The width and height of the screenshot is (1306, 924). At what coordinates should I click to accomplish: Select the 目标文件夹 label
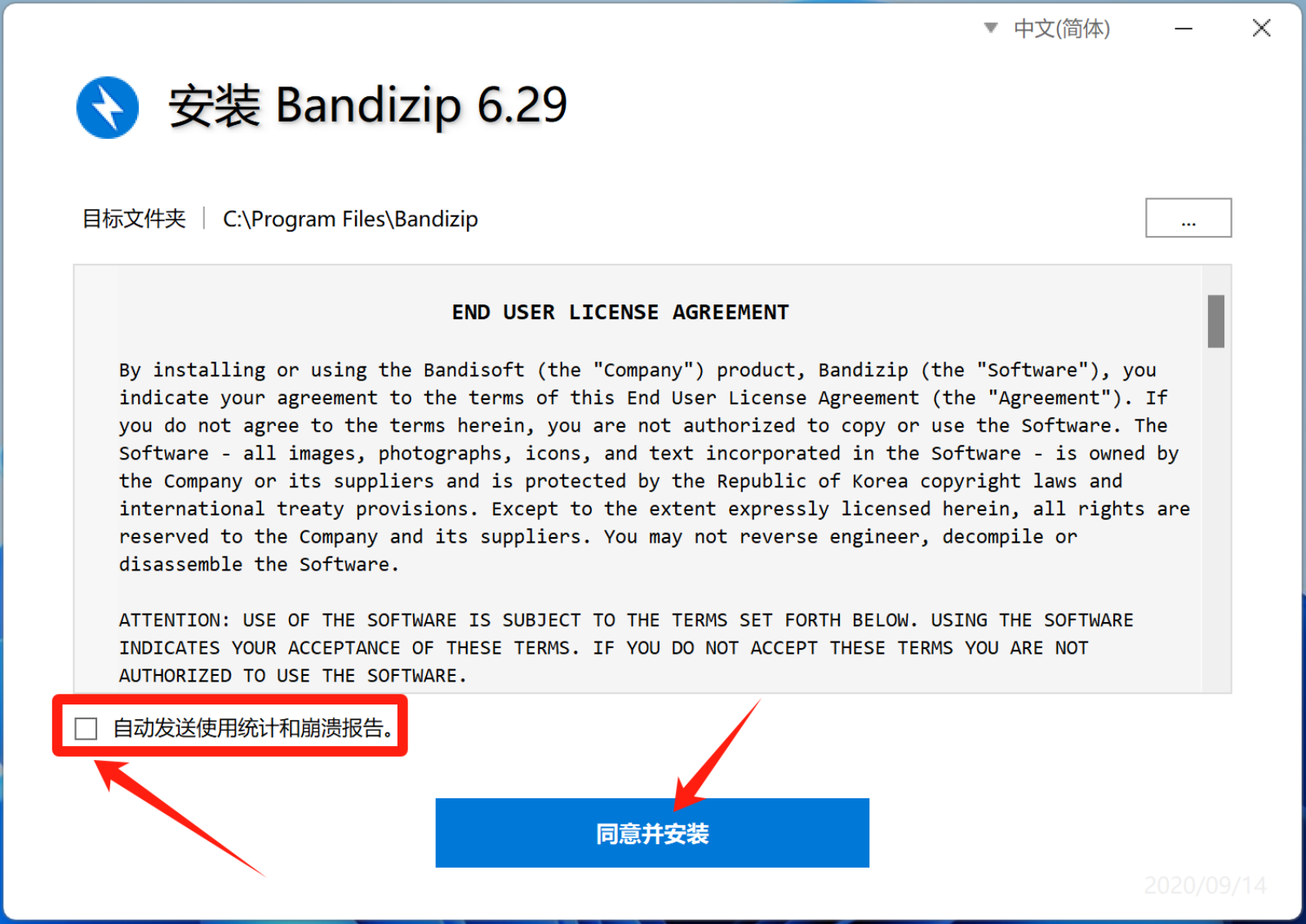(x=134, y=219)
